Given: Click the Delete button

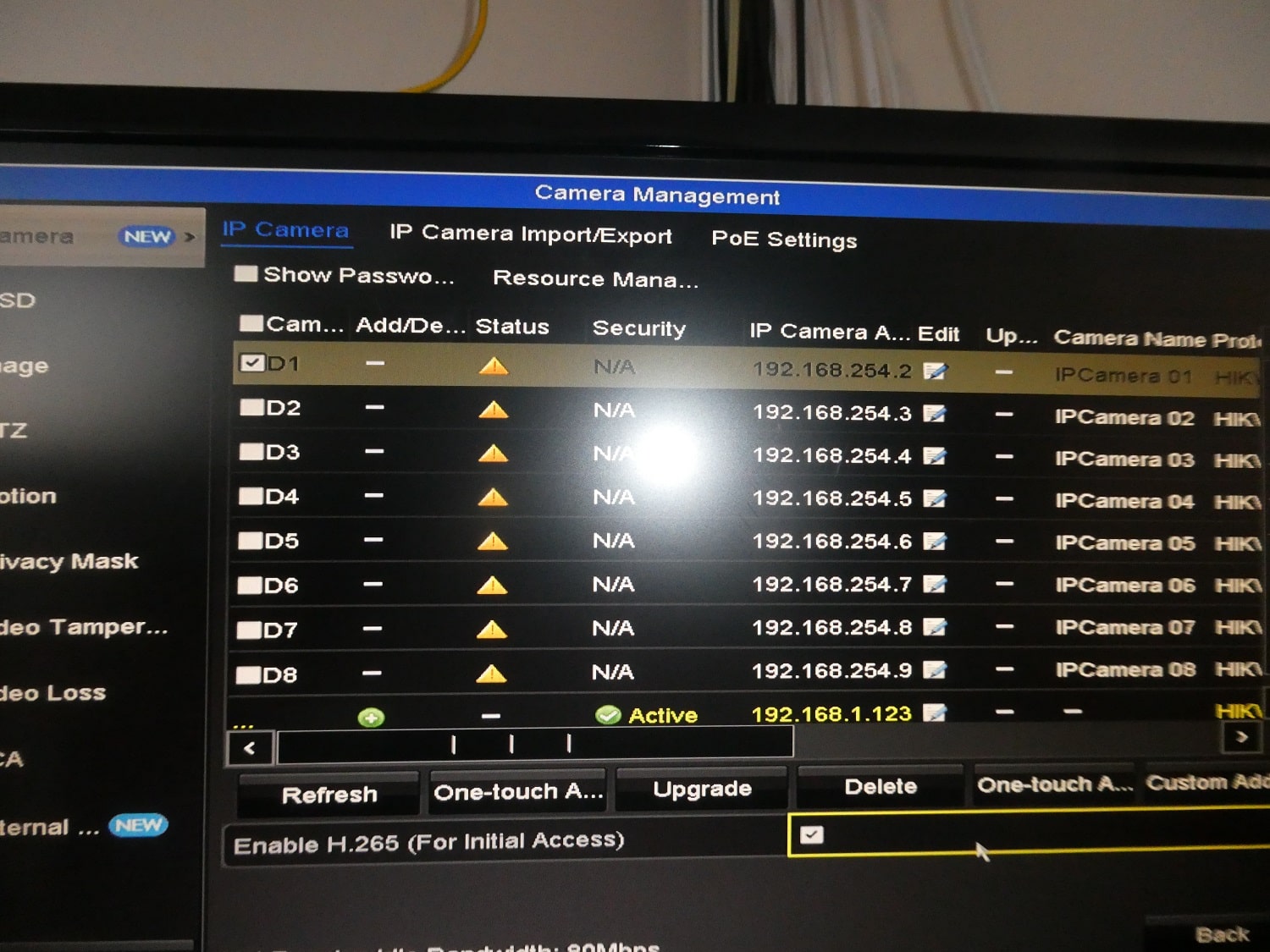Looking at the screenshot, I should click(x=881, y=787).
